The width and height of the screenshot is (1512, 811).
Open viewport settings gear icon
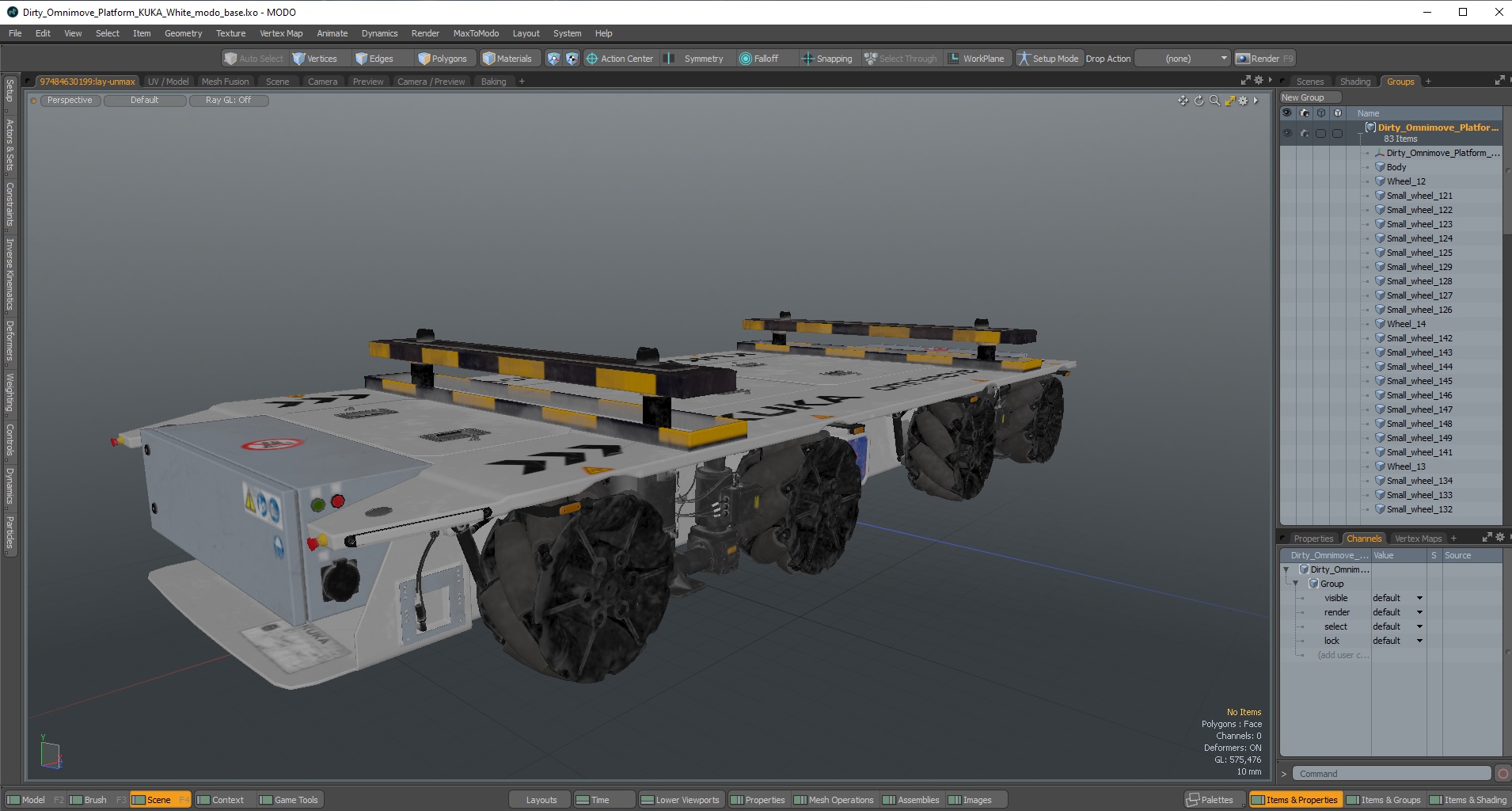[1243, 101]
